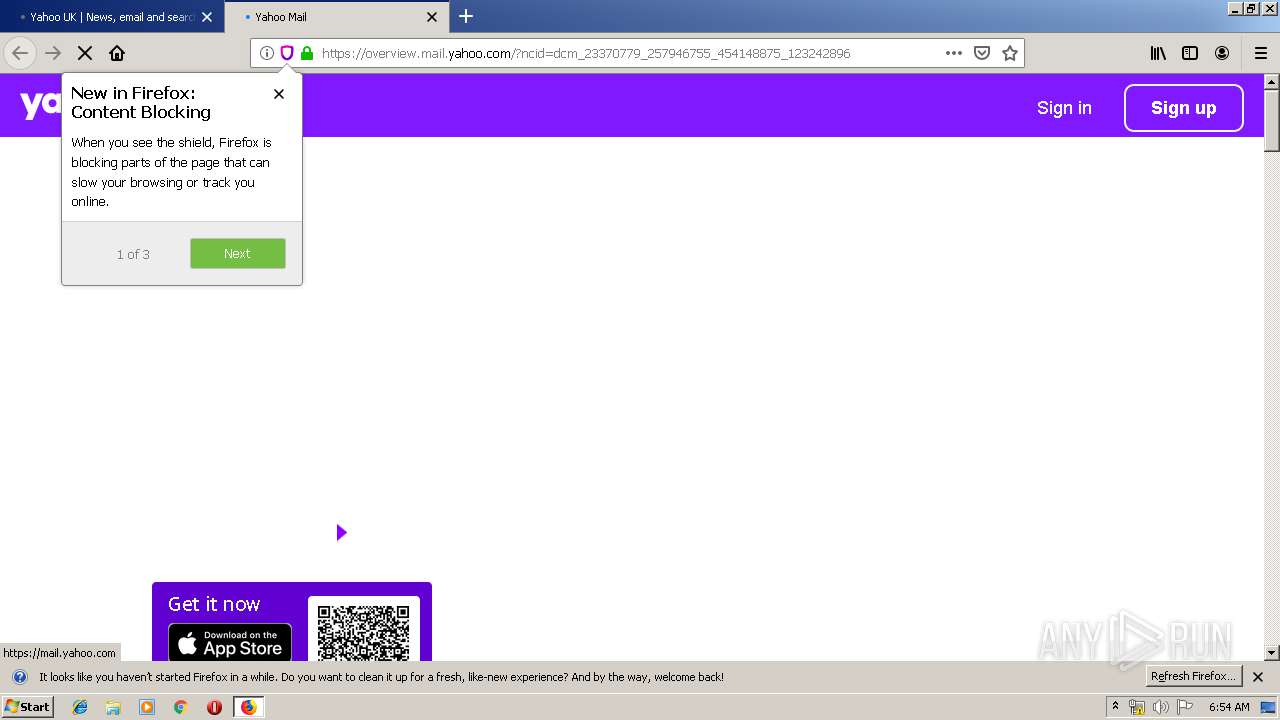Screen dimensions: 1280x720
Task: Open the Firefox Account icon
Action: tap(1222, 53)
